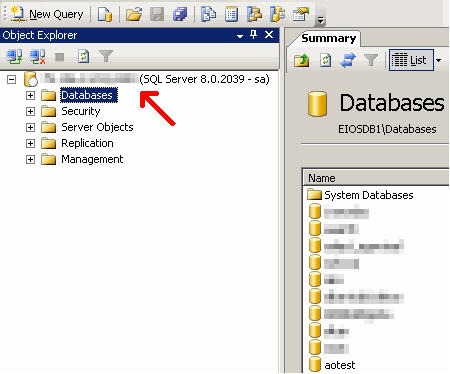
Task: Click the Save All icon
Action: (x=180, y=14)
